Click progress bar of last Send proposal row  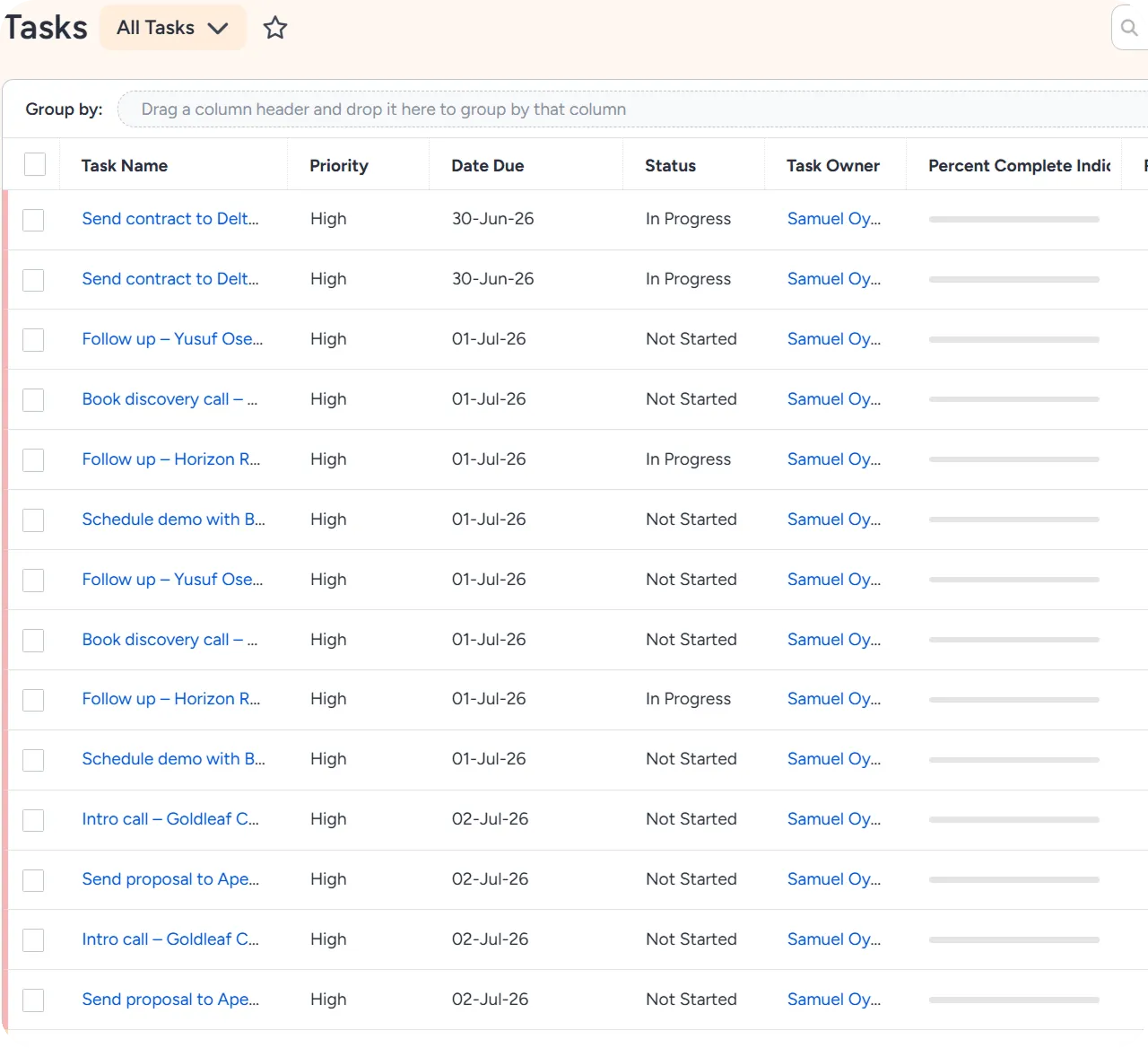click(x=1014, y=1000)
